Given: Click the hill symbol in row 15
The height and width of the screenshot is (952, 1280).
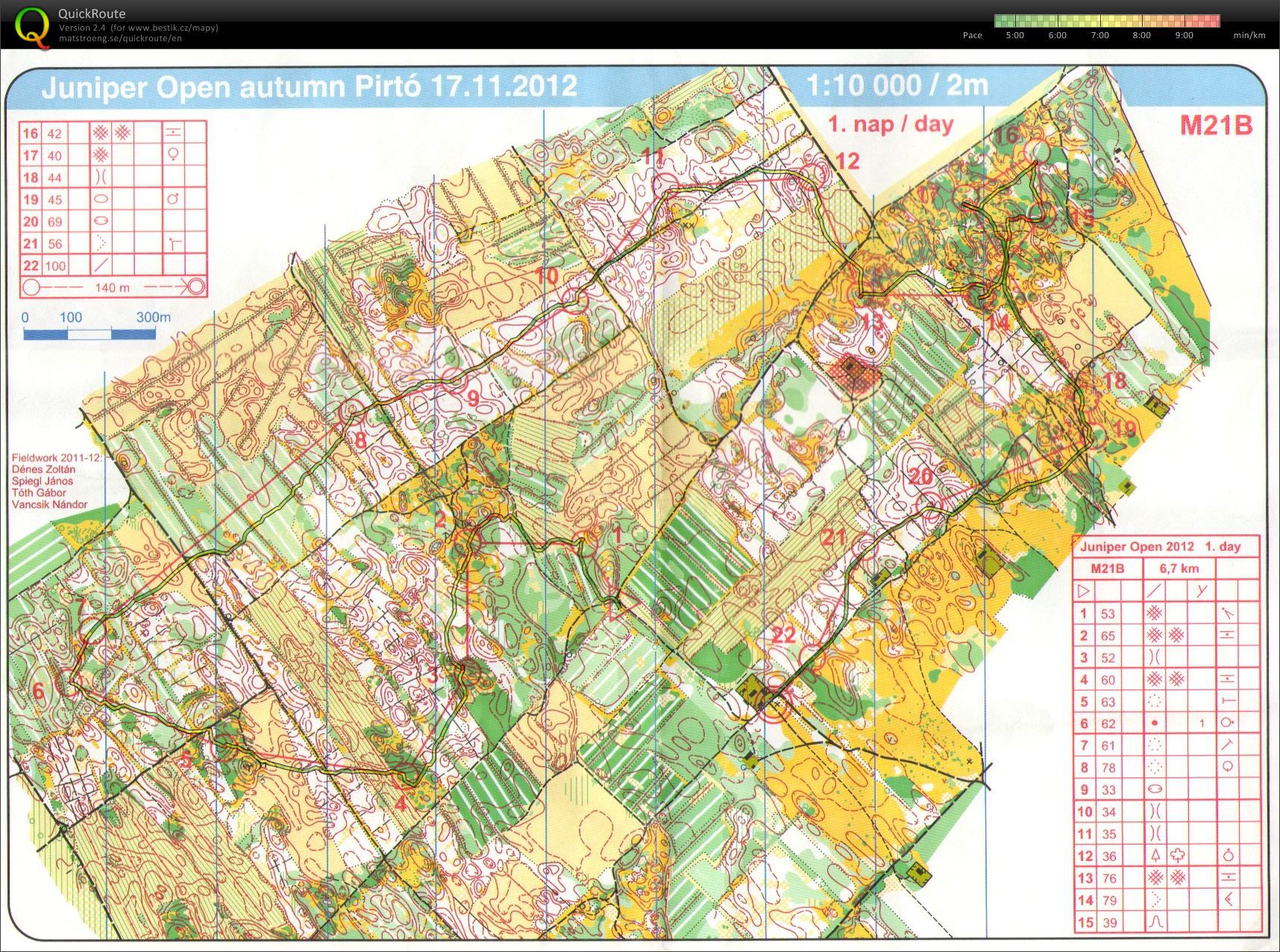Looking at the screenshot, I should (x=1155, y=922).
